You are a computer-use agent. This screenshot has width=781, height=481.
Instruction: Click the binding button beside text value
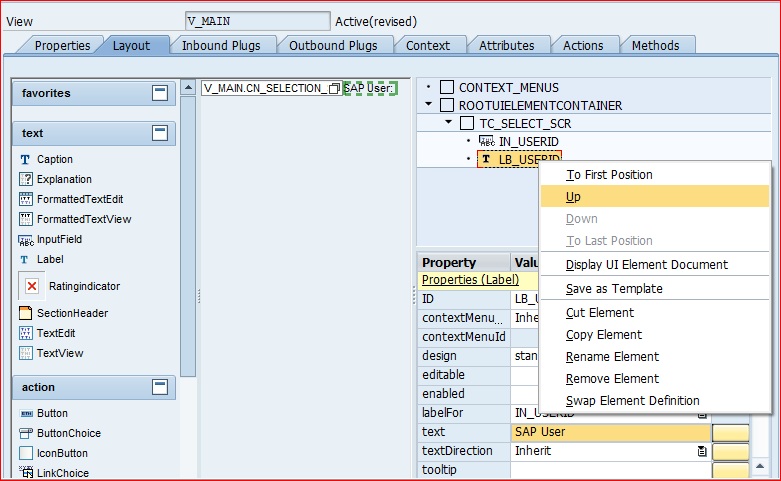click(x=730, y=432)
